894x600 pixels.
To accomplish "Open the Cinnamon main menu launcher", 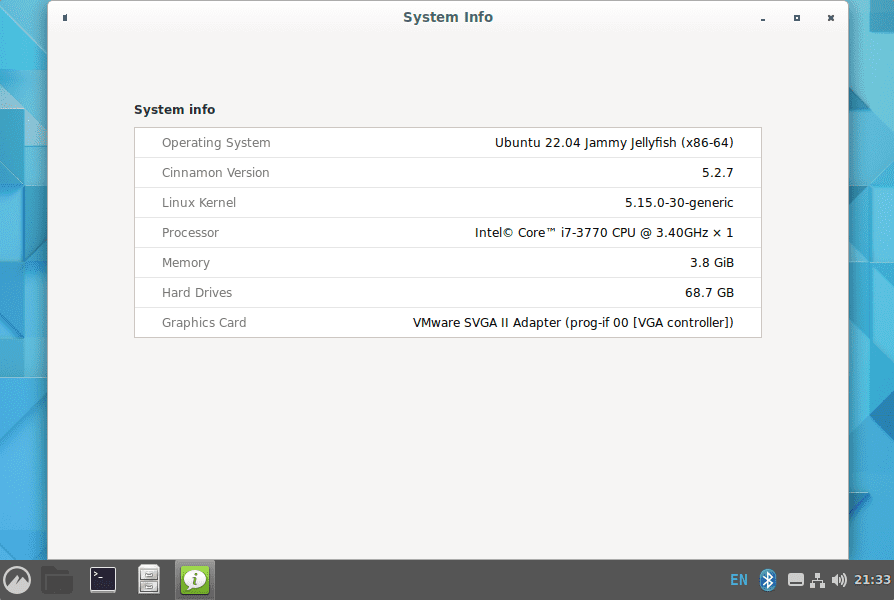I will [17, 580].
